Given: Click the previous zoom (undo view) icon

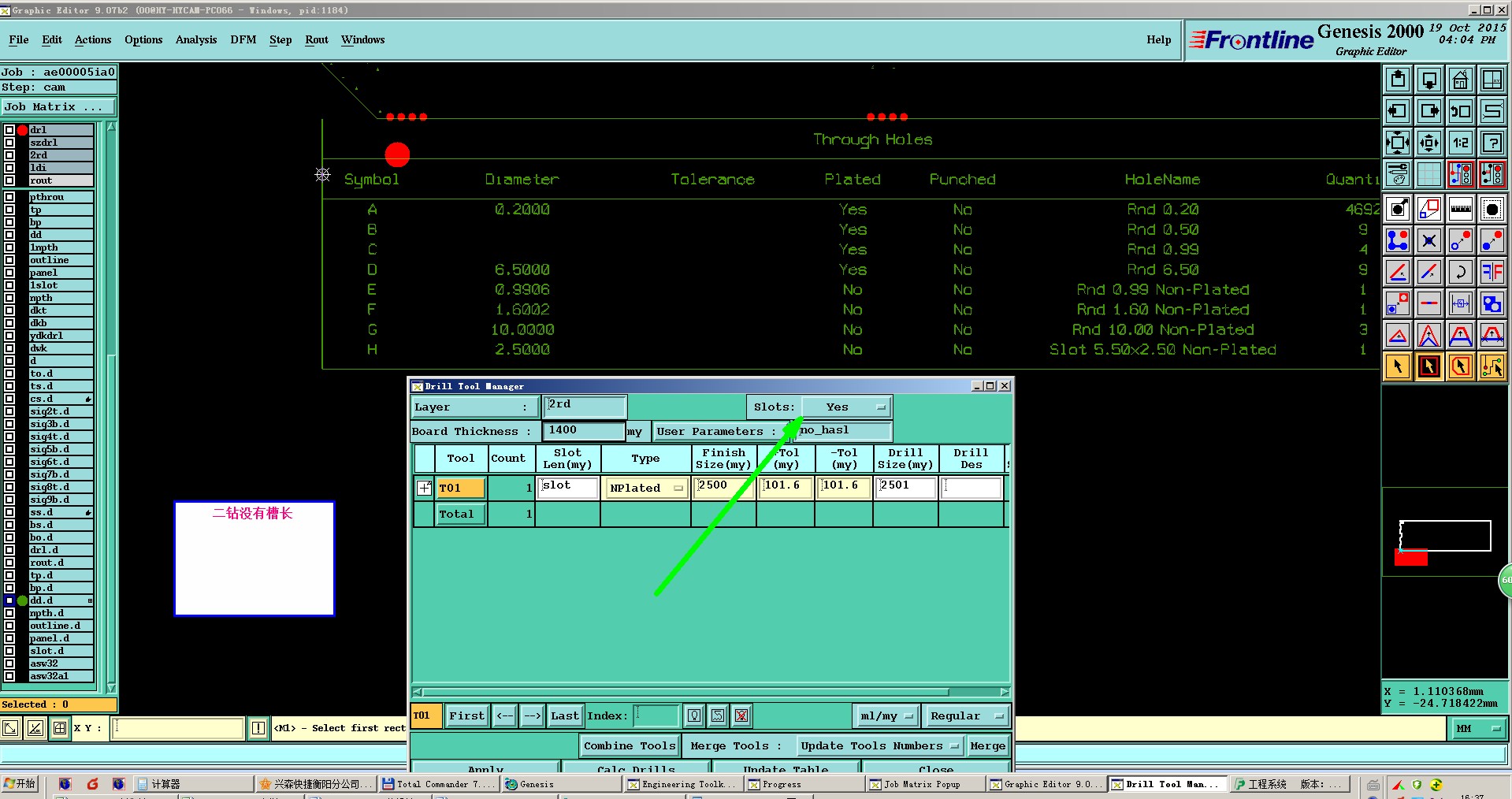Looking at the screenshot, I should coord(1460,111).
